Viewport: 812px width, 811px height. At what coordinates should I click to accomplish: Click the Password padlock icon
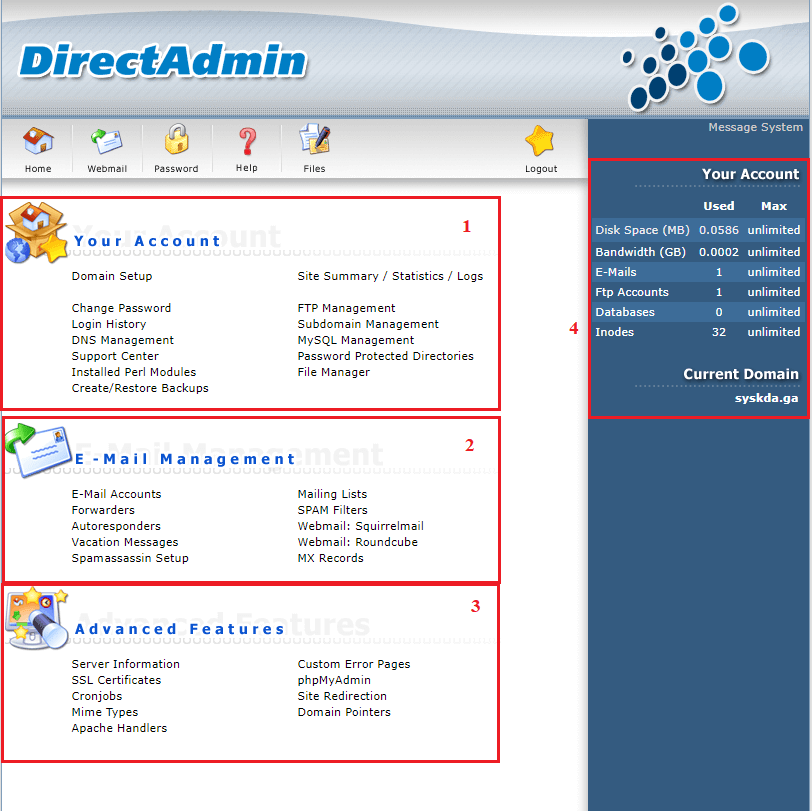[177, 139]
